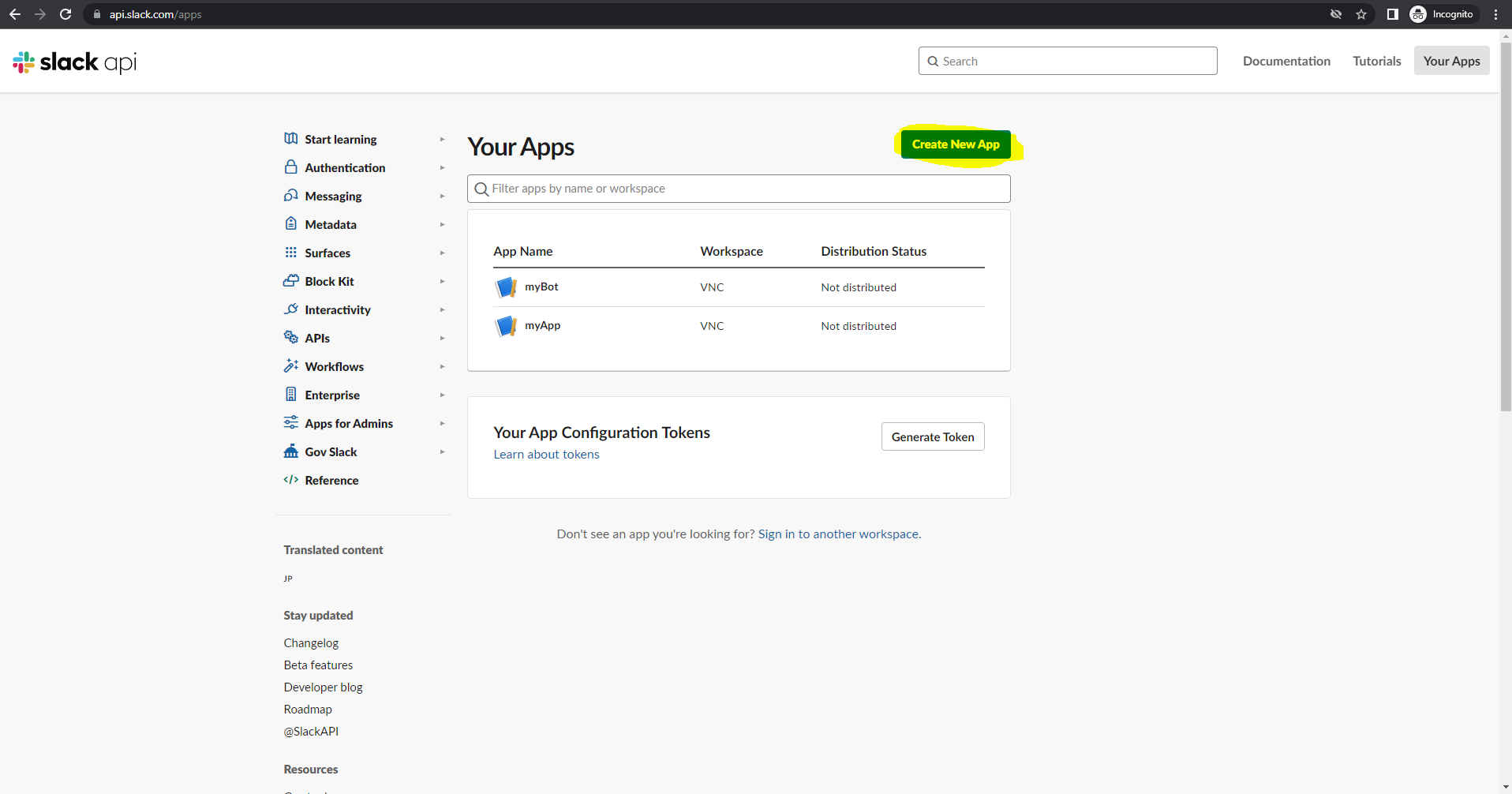Expand the Metadata section arrow
Screen dimensions: 1512x794
pos(443,224)
